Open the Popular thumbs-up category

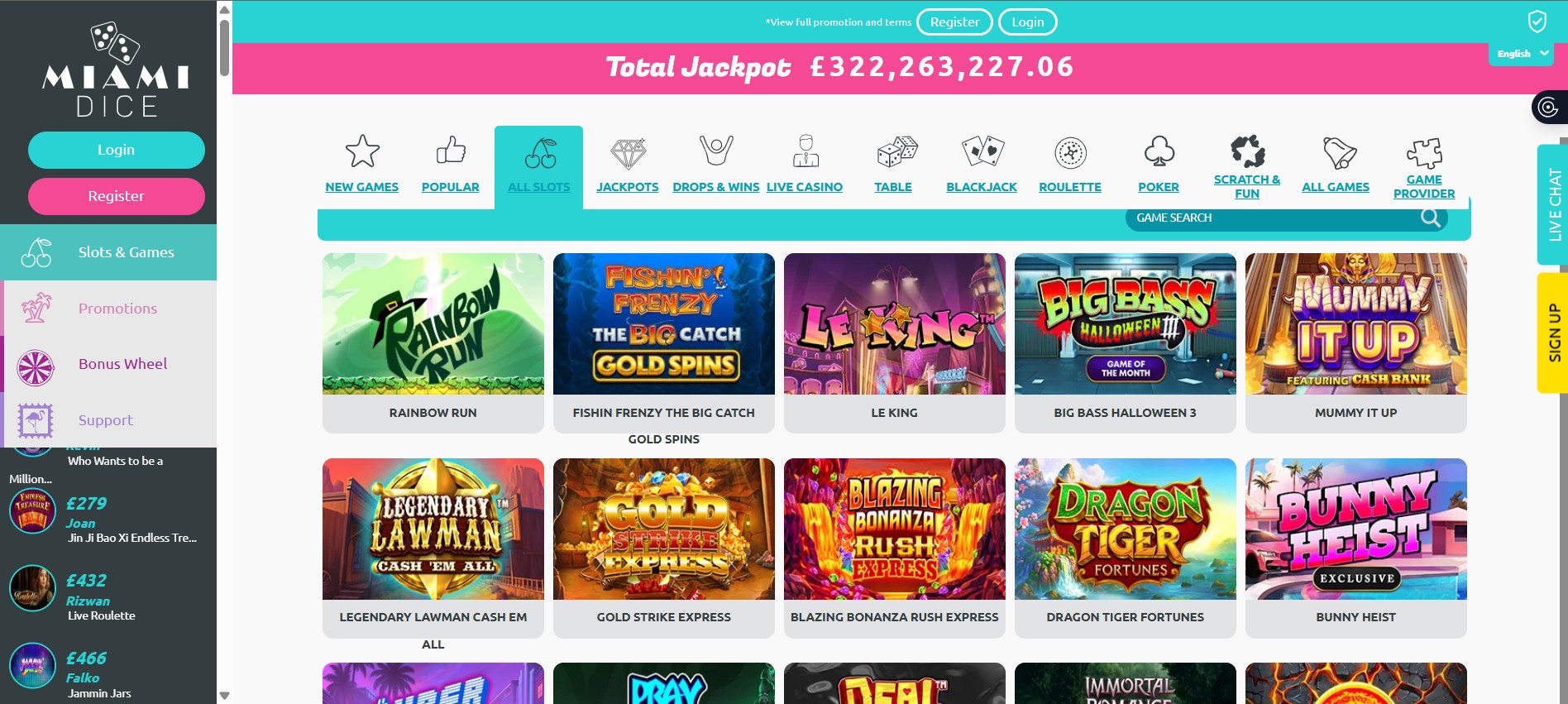[x=451, y=151]
